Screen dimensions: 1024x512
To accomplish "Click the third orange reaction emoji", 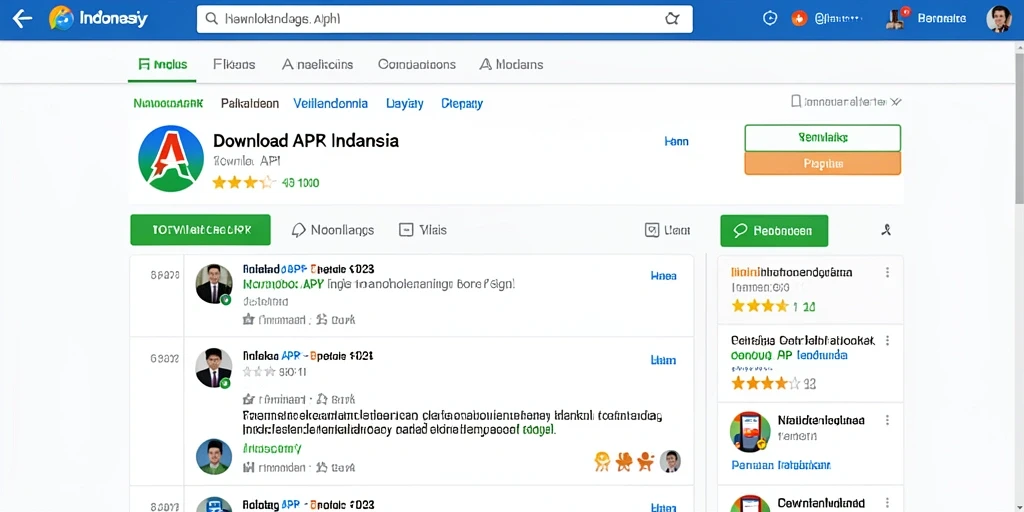I will 645,461.
